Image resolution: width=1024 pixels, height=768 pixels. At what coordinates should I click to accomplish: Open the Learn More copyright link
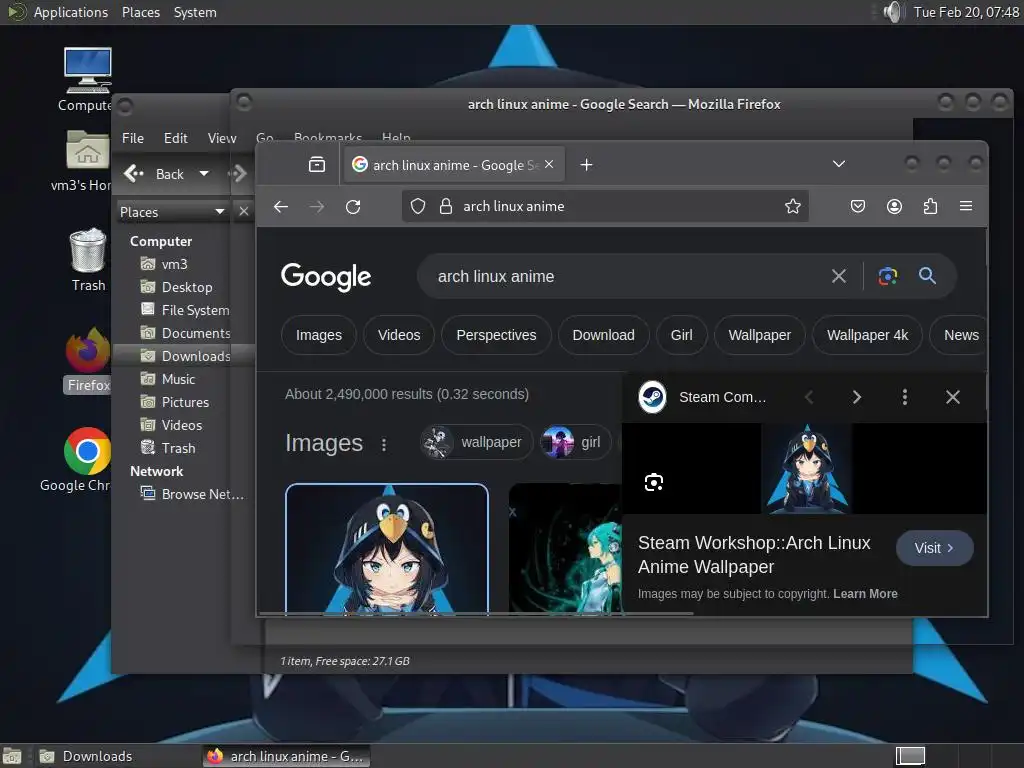click(x=865, y=594)
